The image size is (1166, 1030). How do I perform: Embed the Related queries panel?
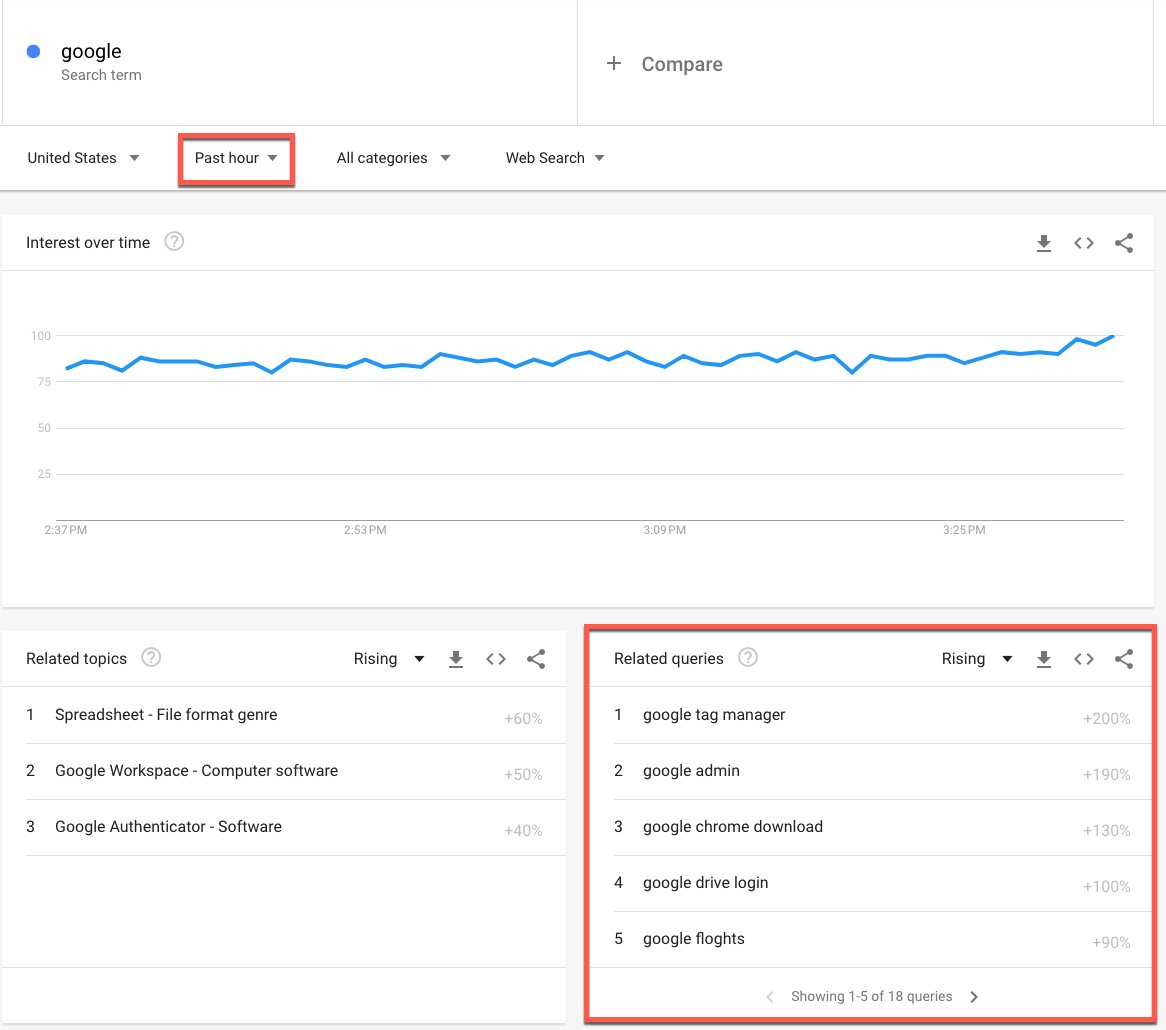point(1083,659)
